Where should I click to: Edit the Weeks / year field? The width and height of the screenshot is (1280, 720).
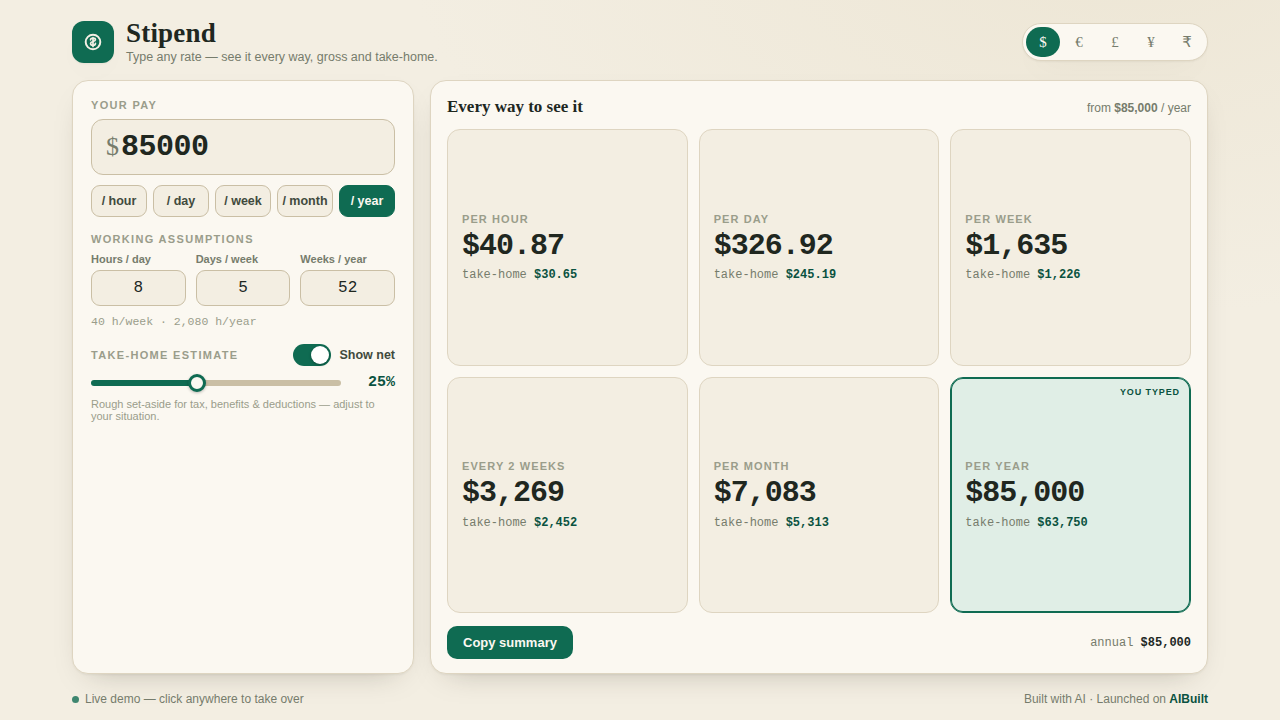pyautogui.click(x=348, y=288)
